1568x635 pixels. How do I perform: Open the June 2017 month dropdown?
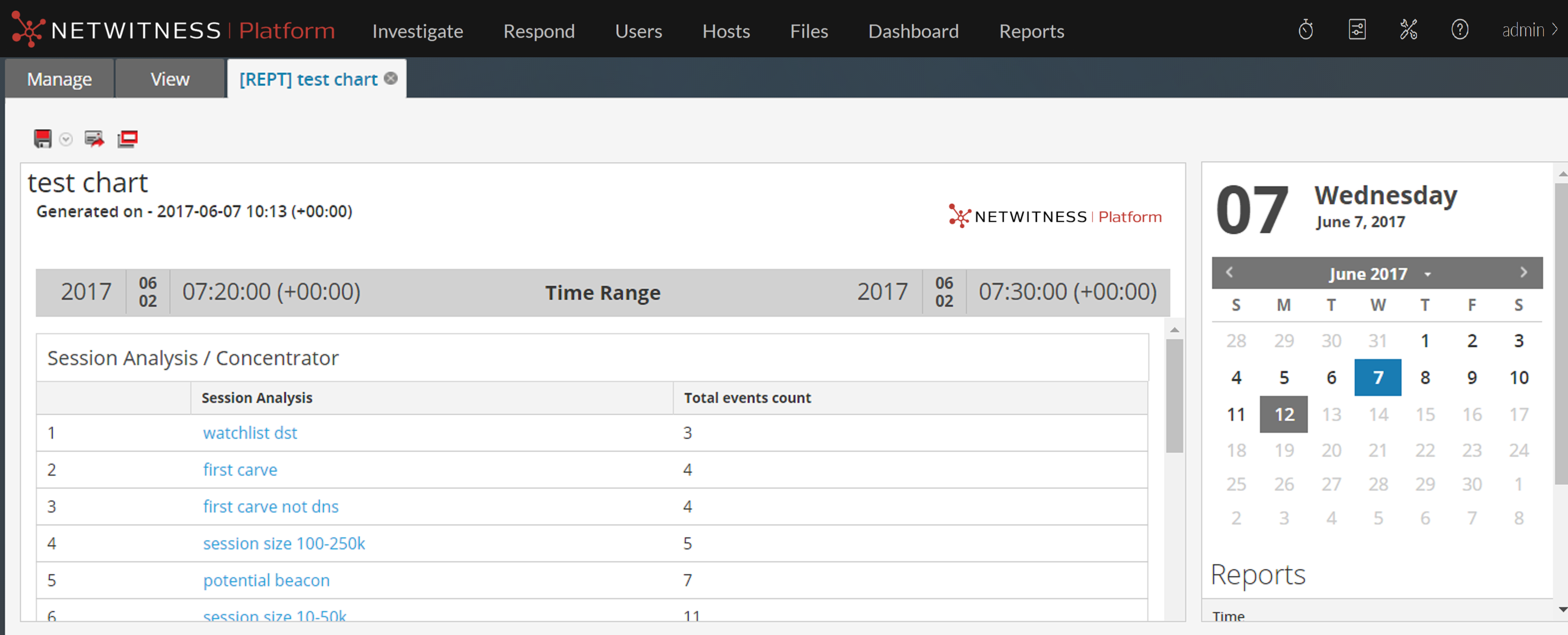coord(1427,274)
